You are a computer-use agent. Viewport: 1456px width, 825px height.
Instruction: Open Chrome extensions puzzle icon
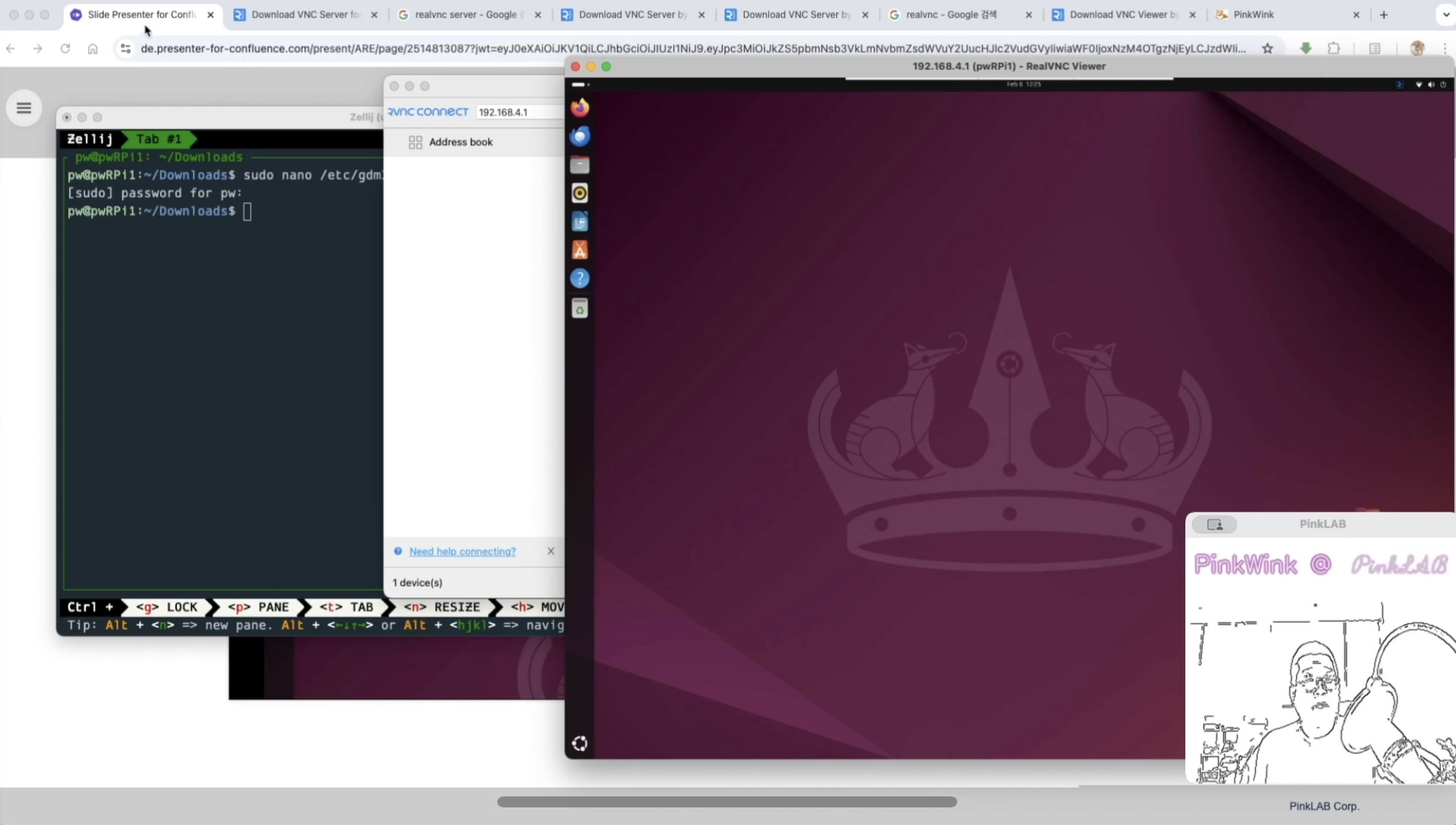tap(1334, 48)
